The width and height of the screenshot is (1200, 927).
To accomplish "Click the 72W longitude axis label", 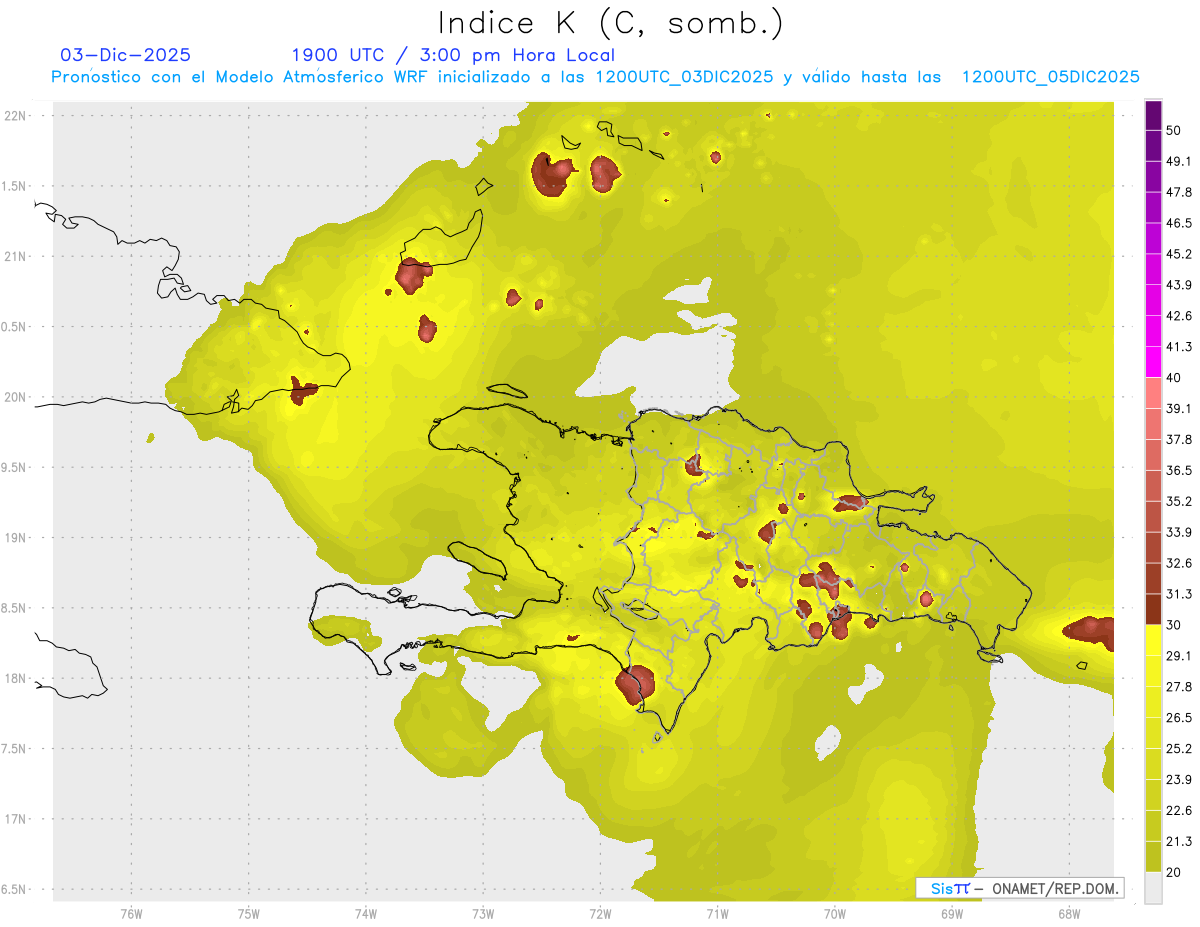I will (600, 913).
